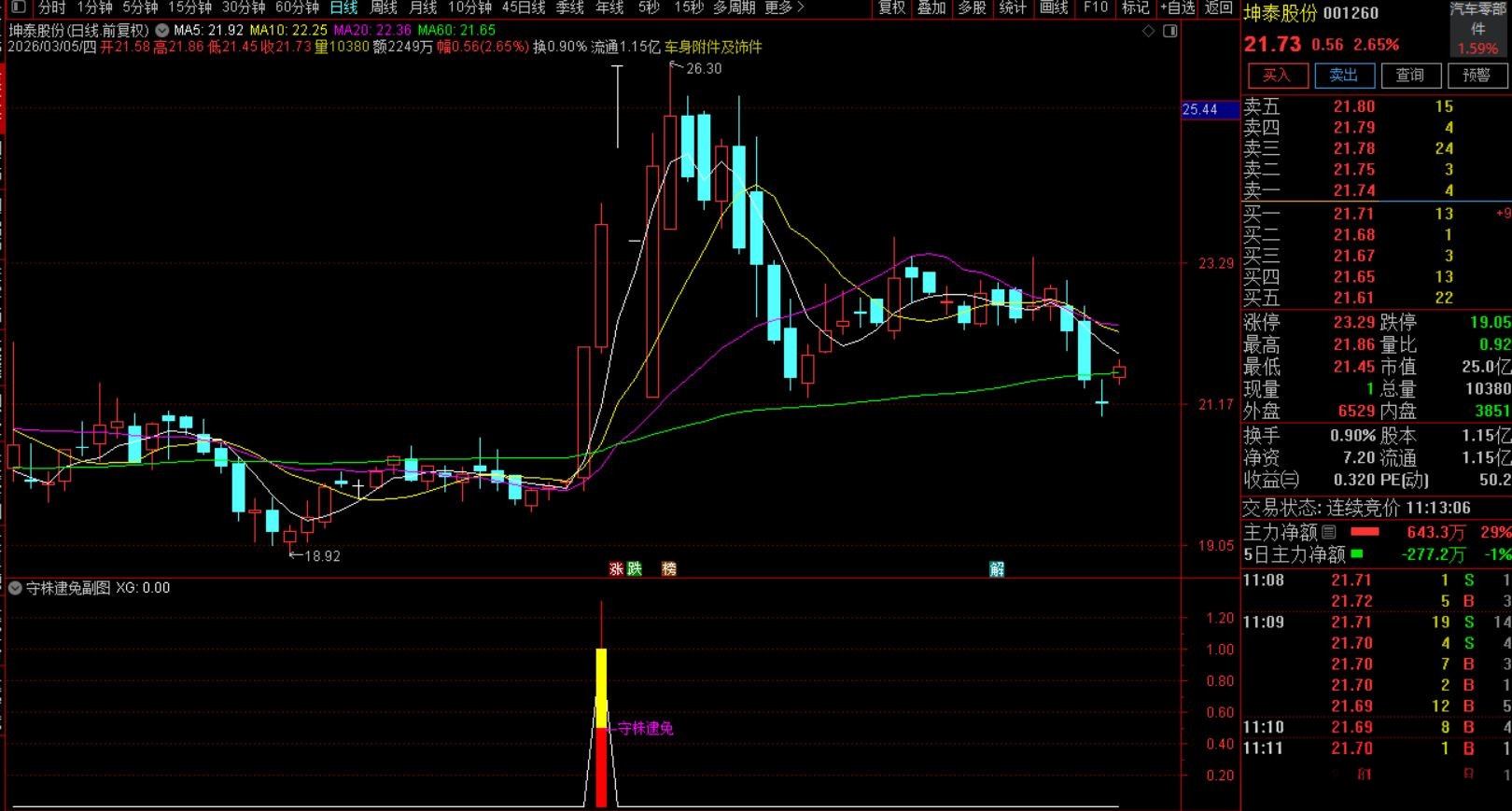Image resolution: width=1512 pixels, height=811 pixels.
Task: Click the orange 榜 event marker
Action: 668,568
